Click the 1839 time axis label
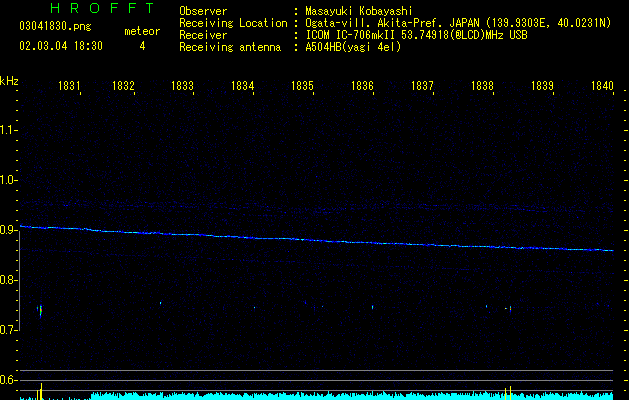This screenshot has width=629, height=400. (542, 85)
